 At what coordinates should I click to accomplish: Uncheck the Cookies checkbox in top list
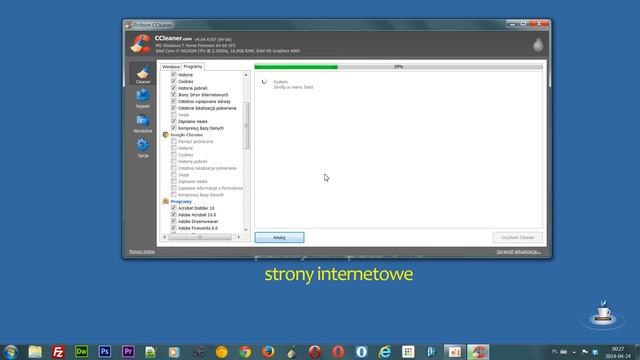coord(174,81)
